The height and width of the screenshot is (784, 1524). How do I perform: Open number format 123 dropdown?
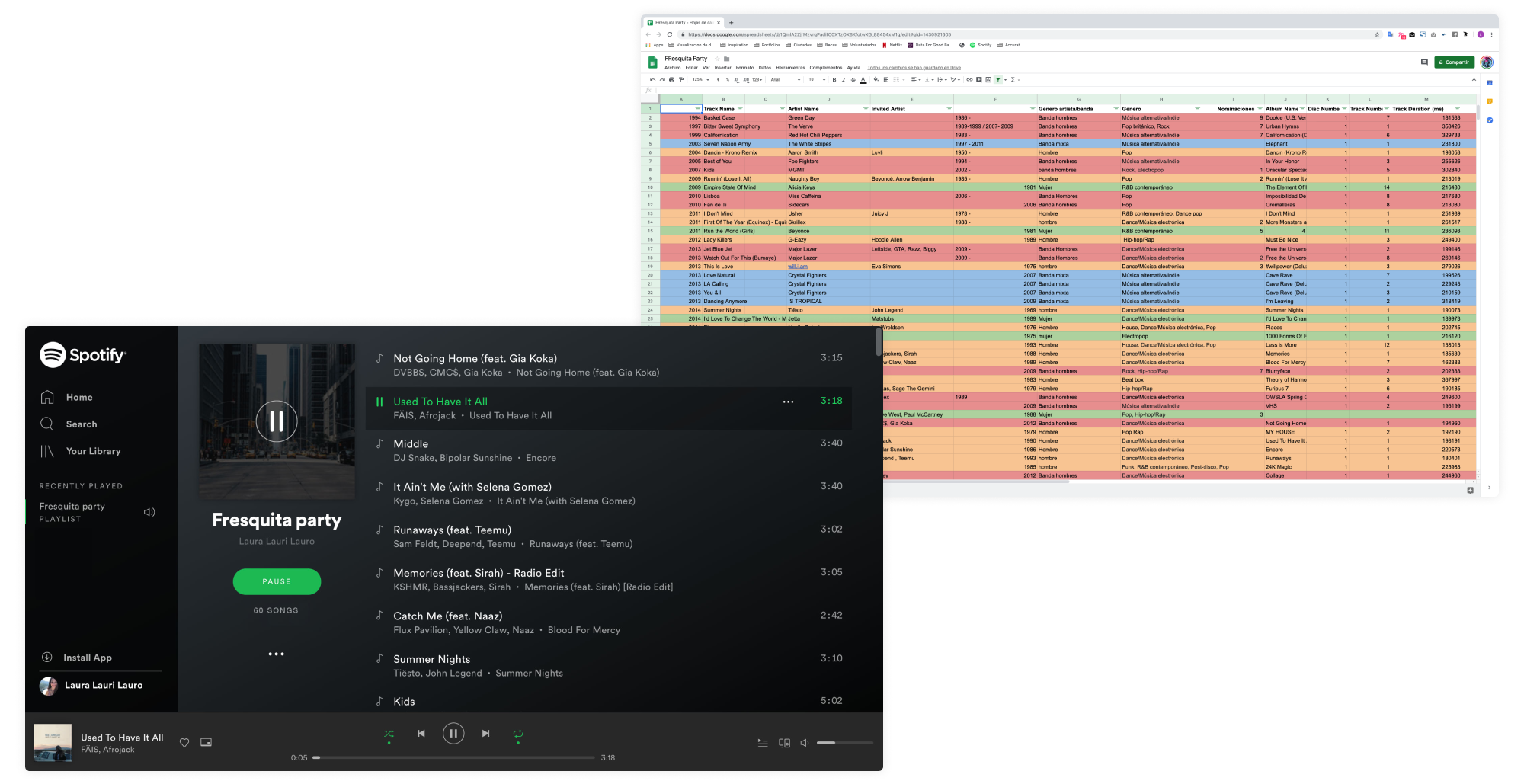coord(757,79)
